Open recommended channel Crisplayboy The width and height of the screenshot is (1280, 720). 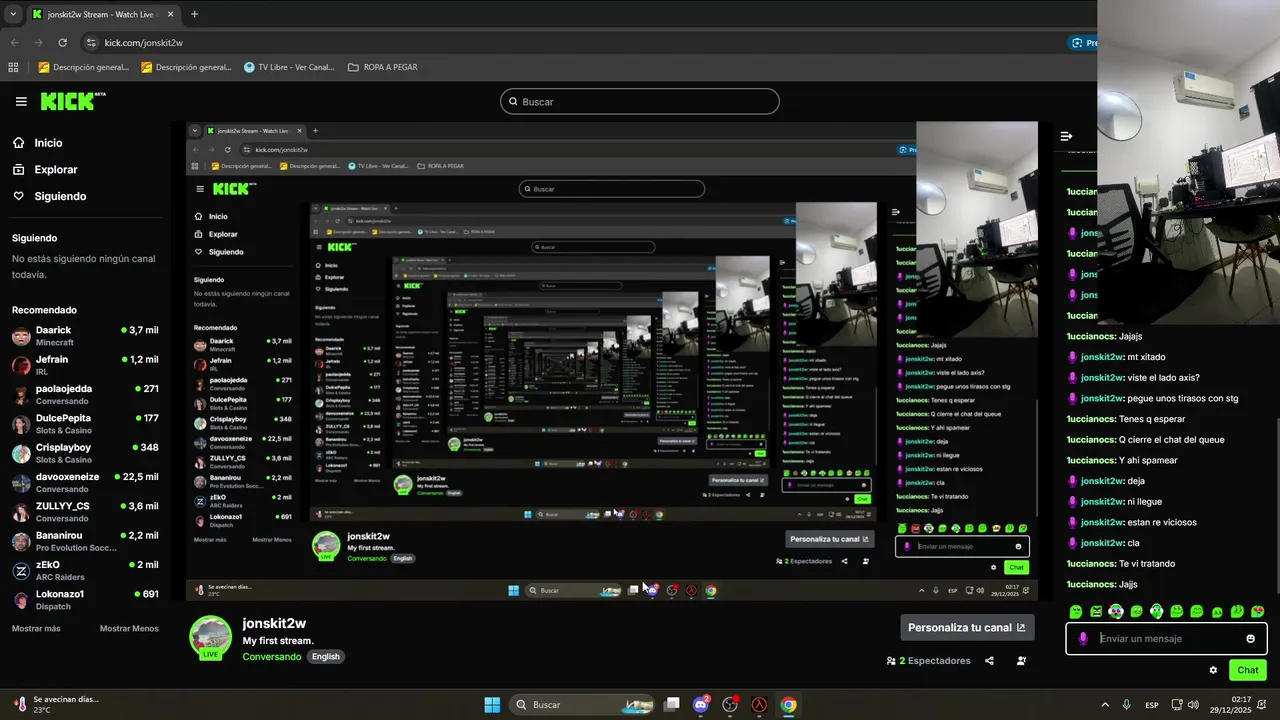pos(85,453)
